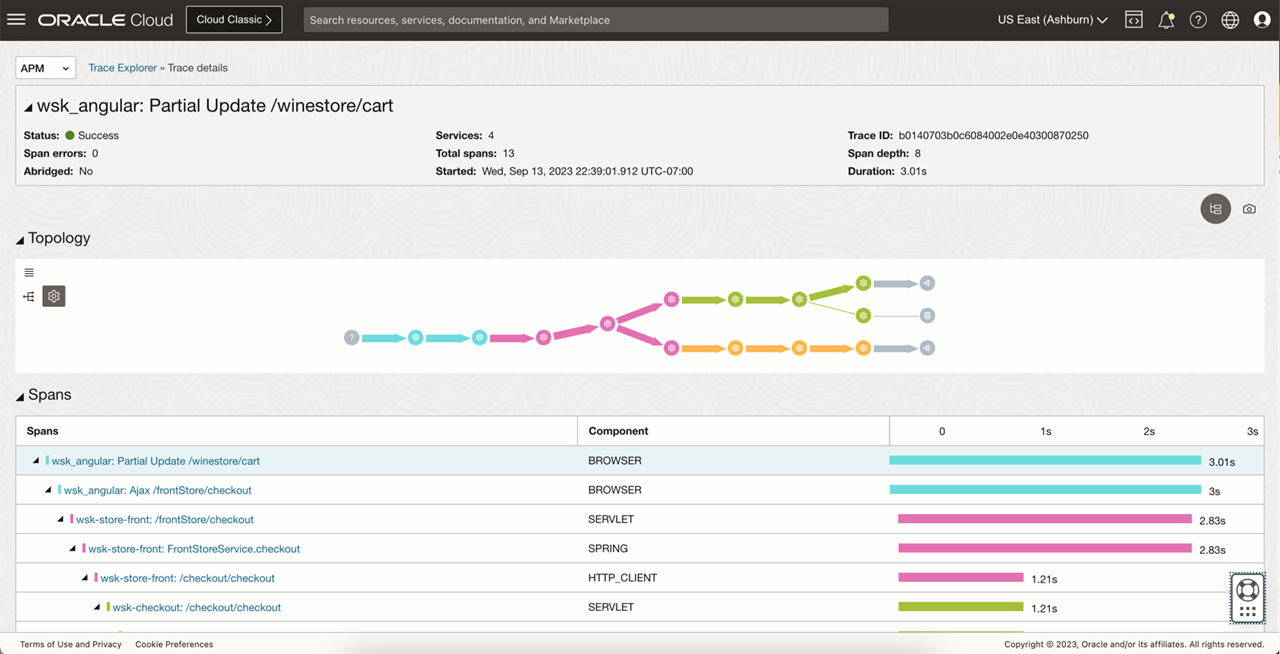Click the 3s cyan Ajax duration bar

pos(1045,490)
